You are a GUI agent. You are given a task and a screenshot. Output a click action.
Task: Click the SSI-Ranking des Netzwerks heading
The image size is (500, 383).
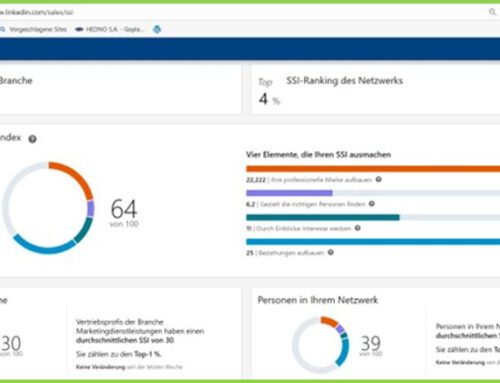coord(344,81)
